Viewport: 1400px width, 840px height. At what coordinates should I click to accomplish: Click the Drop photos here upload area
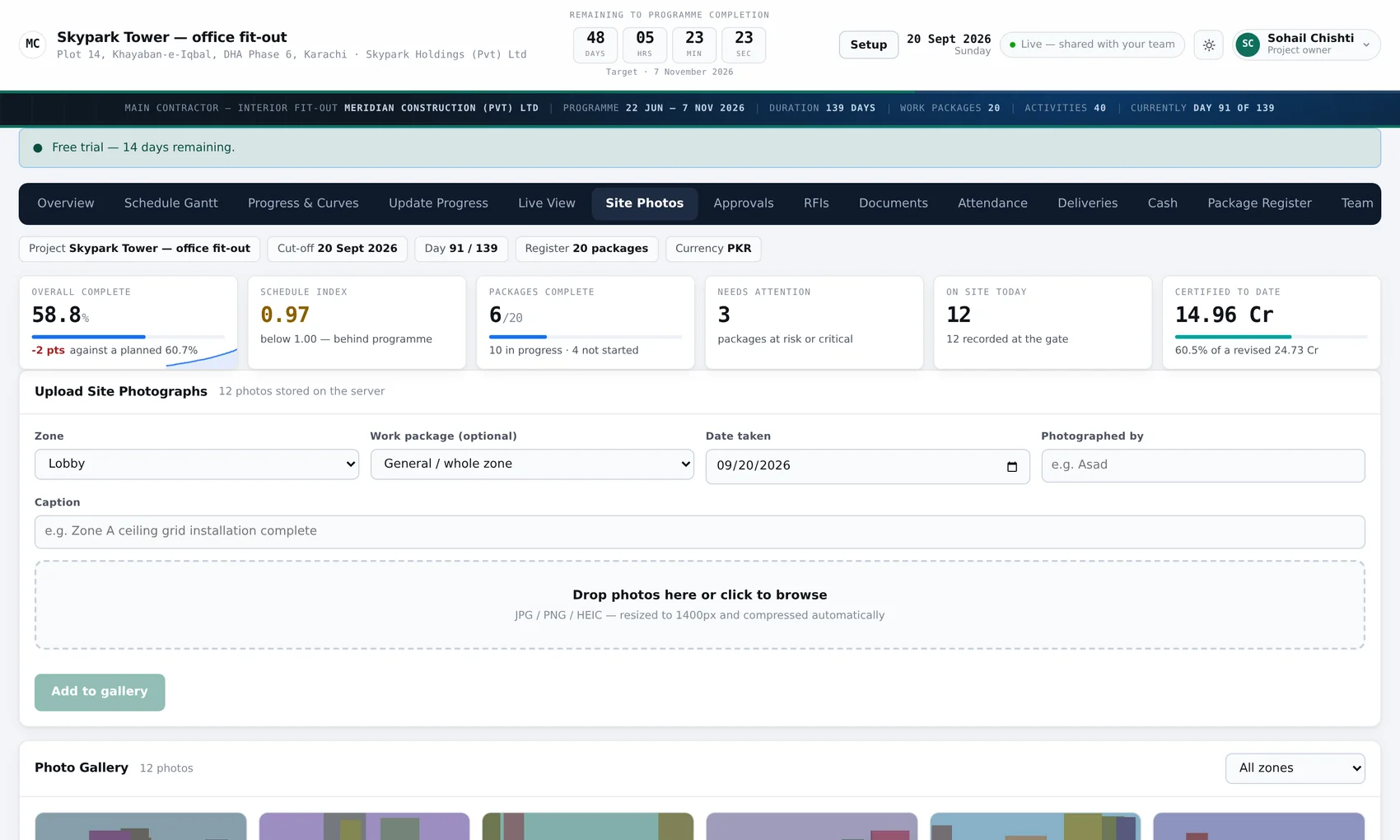[x=699, y=605]
